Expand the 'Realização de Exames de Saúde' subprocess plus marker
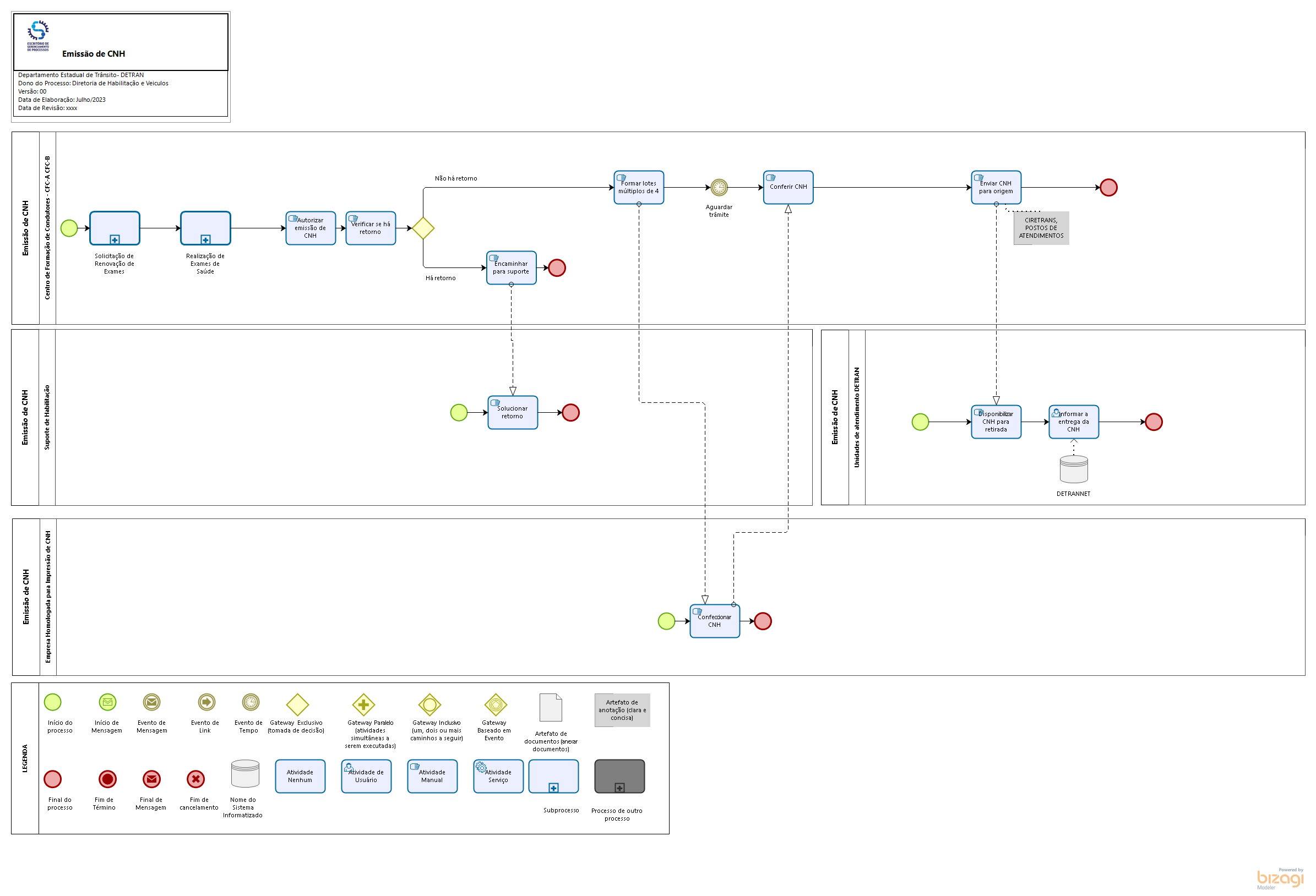The width and height of the screenshot is (1316, 896). (x=205, y=239)
